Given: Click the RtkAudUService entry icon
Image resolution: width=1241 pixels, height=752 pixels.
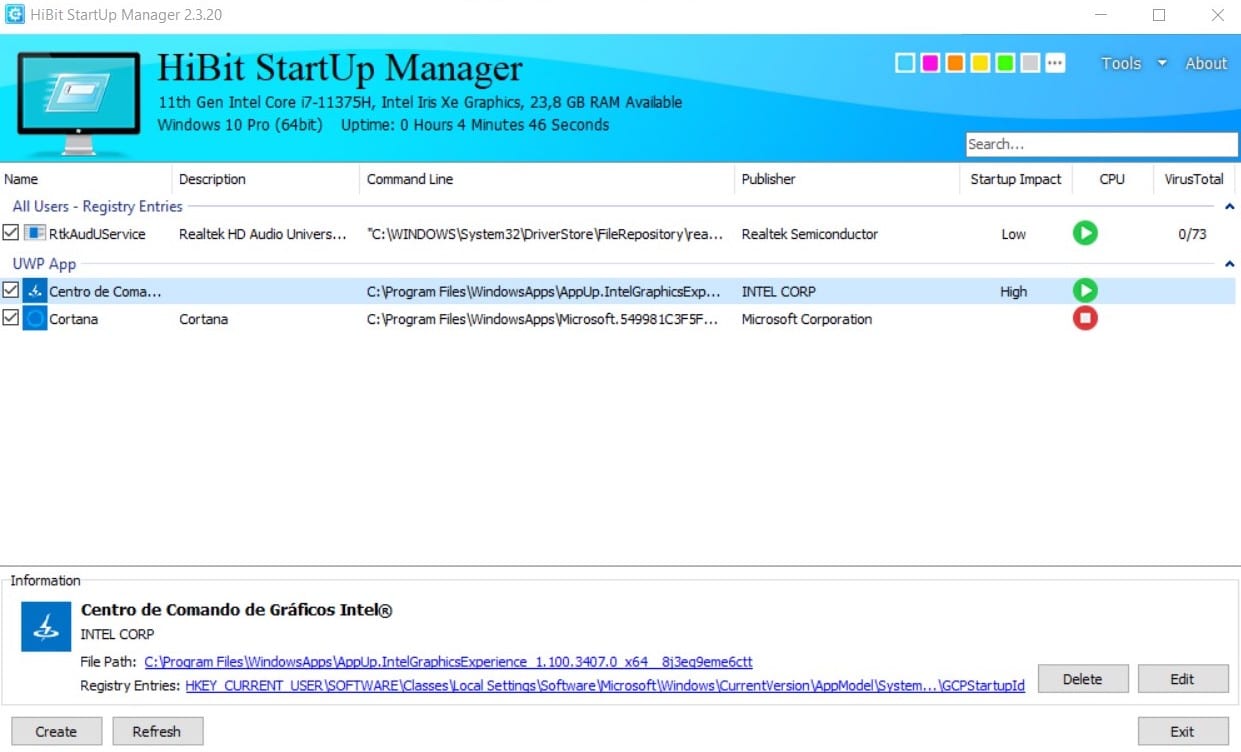Looking at the screenshot, I should (35, 233).
